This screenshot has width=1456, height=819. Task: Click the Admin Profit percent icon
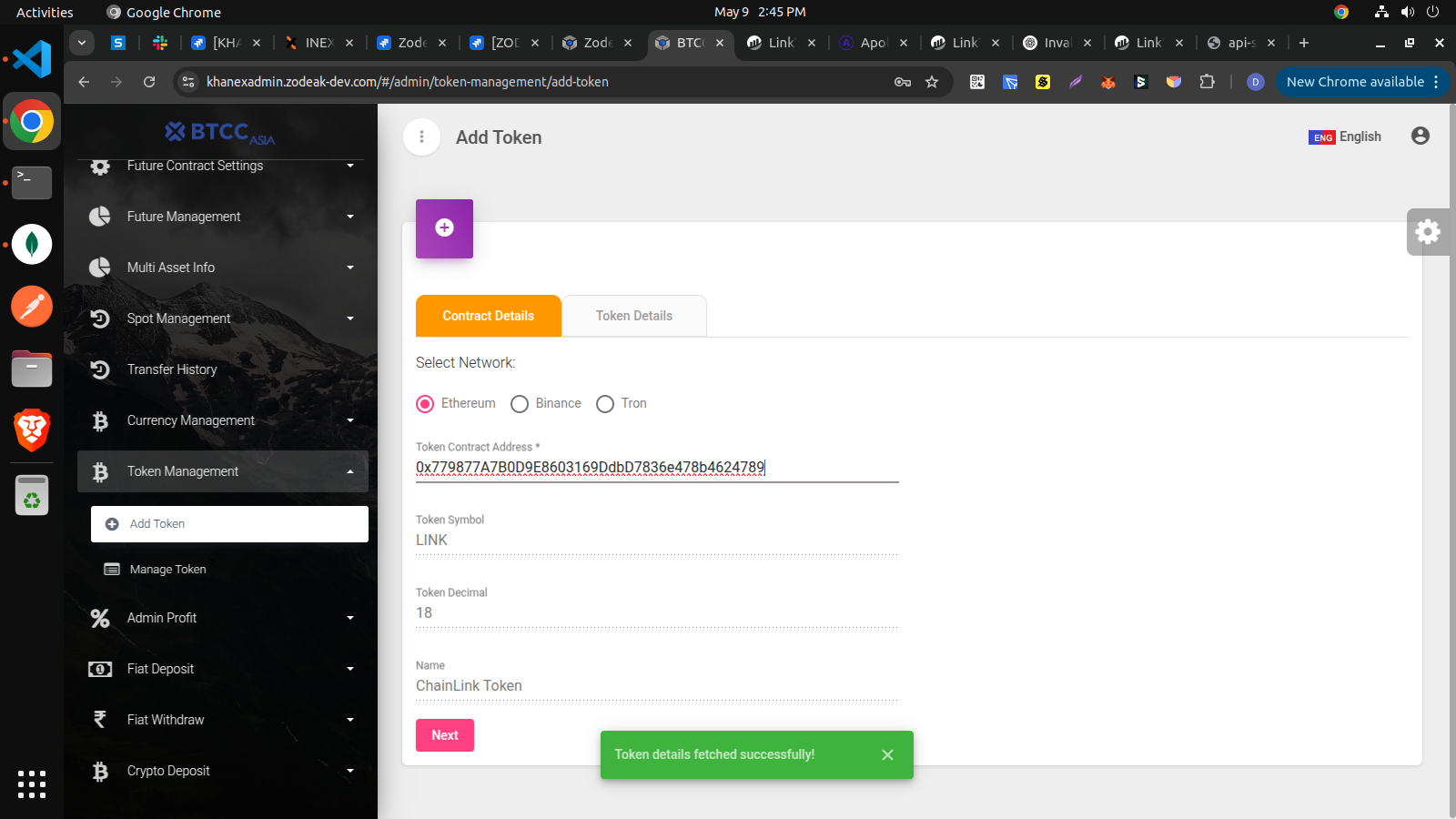pos(100,618)
